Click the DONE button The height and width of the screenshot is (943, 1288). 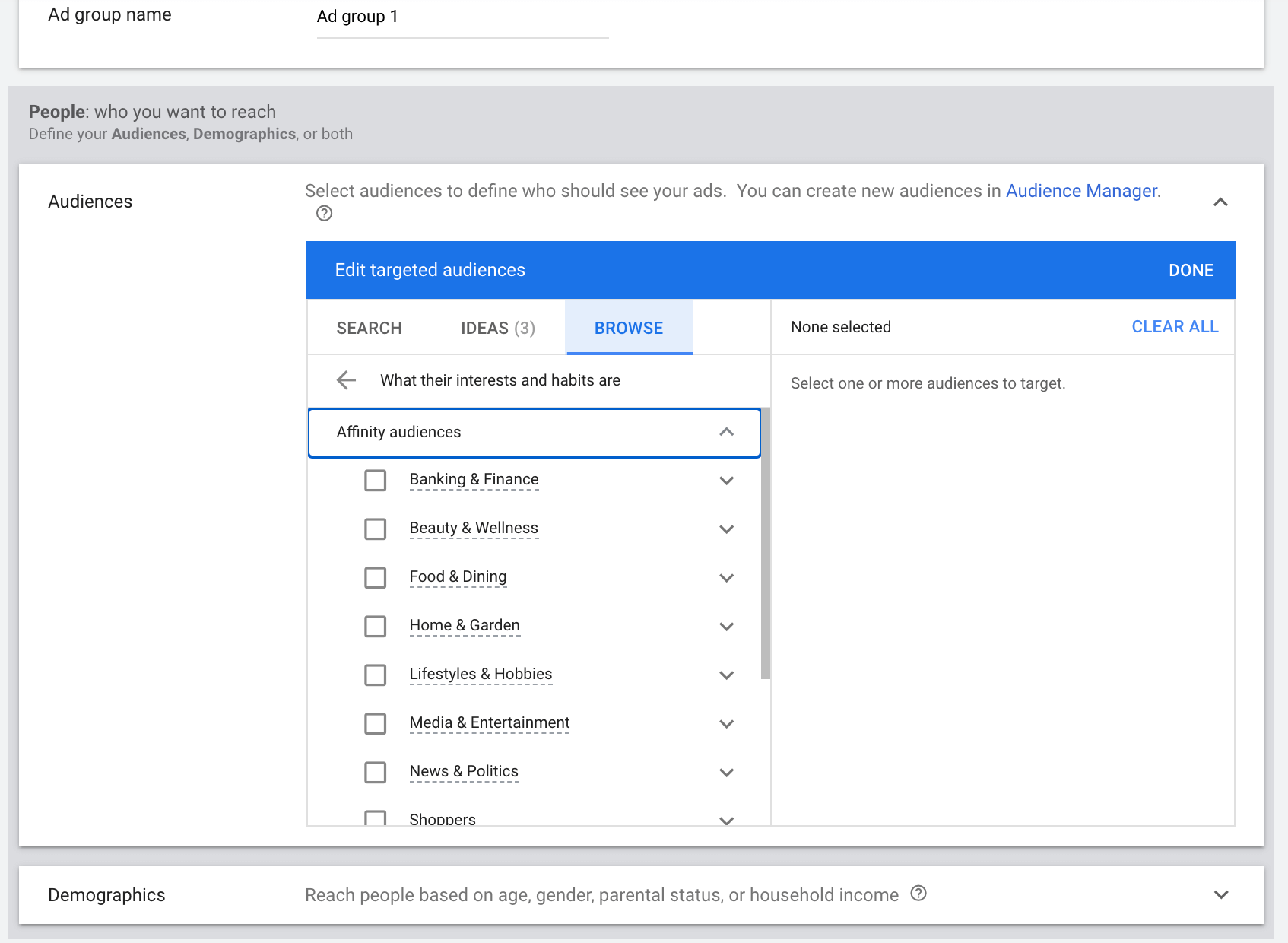tap(1191, 269)
